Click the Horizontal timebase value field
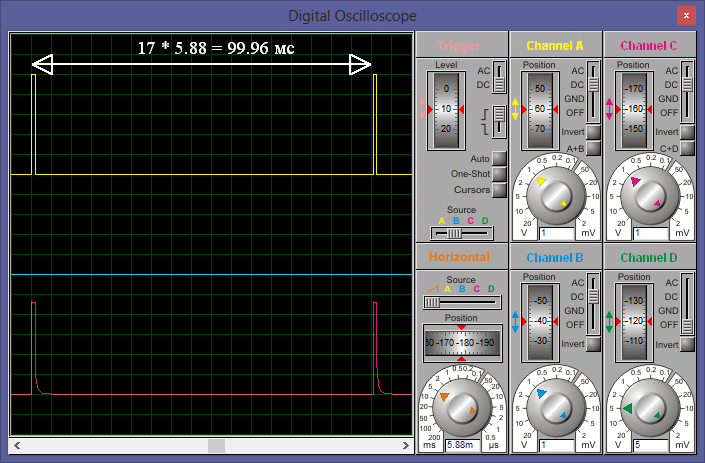 tap(461, 445)
